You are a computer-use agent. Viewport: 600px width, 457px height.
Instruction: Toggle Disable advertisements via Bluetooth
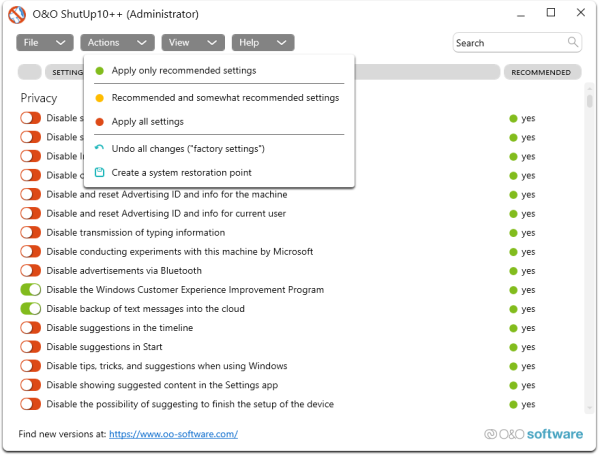click(31, 271)
